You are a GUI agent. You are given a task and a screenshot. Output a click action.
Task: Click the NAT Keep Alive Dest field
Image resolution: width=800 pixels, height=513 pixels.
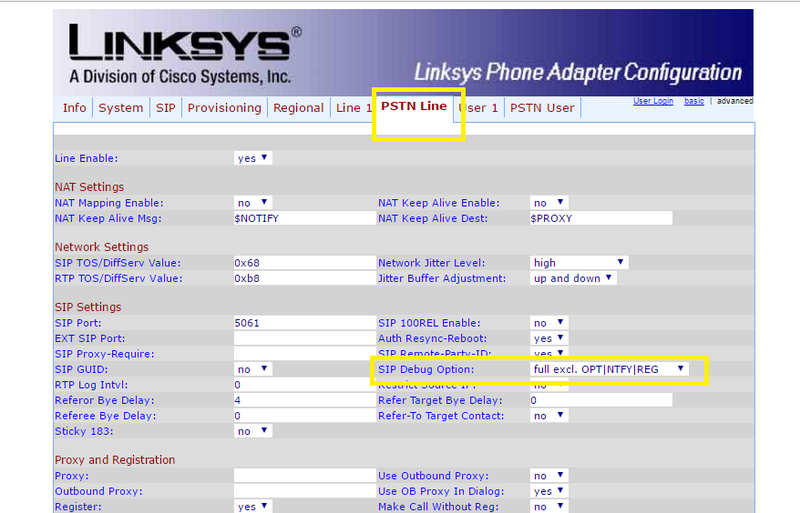click(601, 218)
